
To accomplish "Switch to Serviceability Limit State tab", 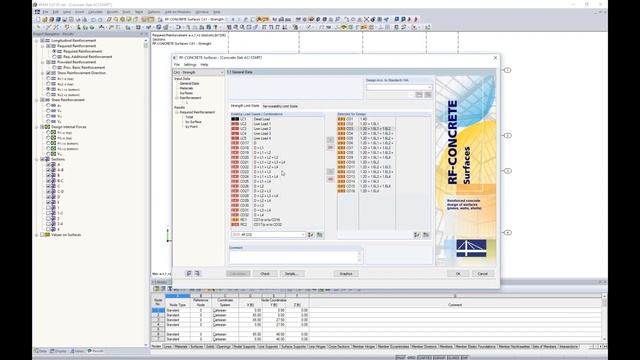I will 280,106.
